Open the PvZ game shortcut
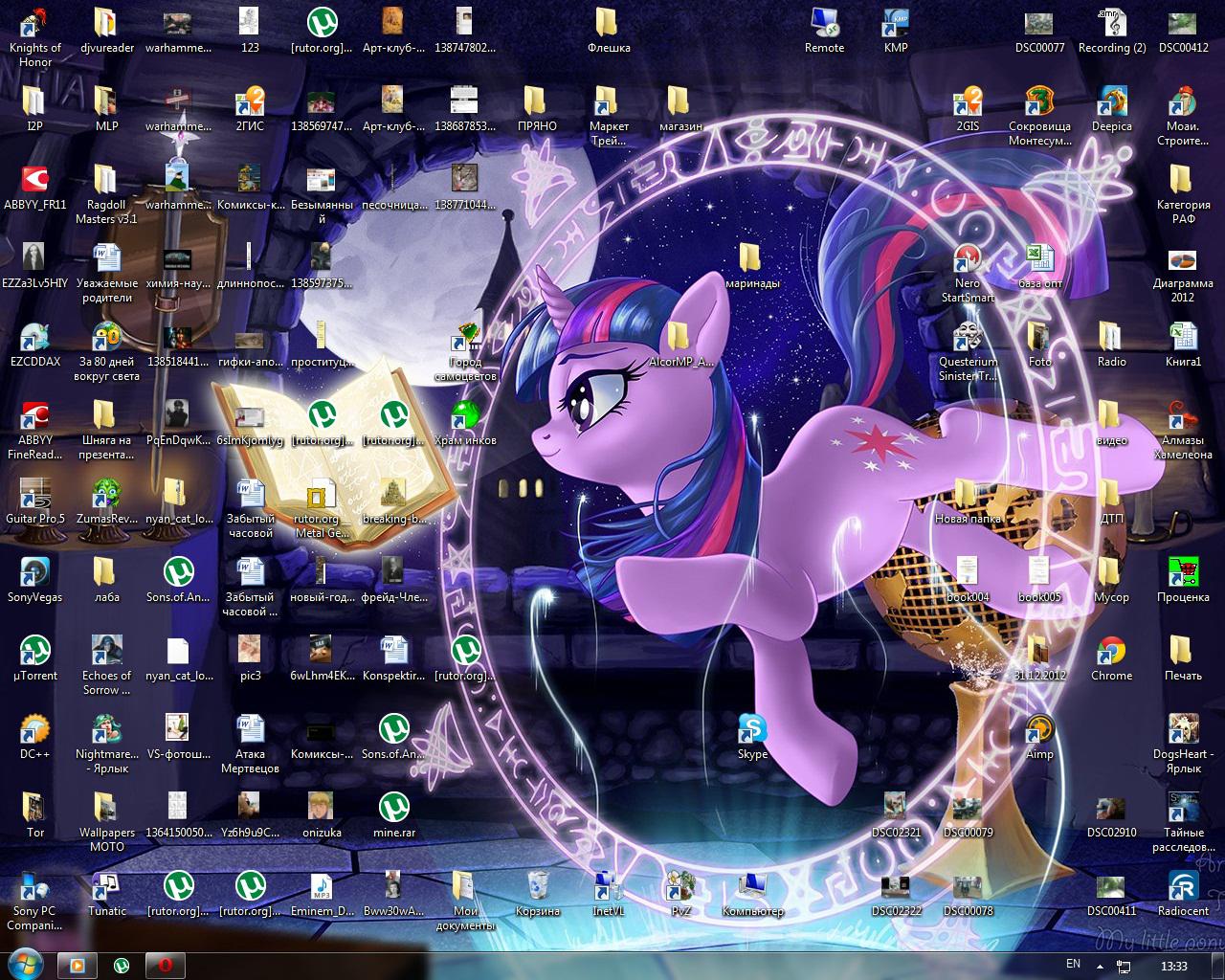The height and width of the screenshot is (980, 1225). (x=680, y=894)
